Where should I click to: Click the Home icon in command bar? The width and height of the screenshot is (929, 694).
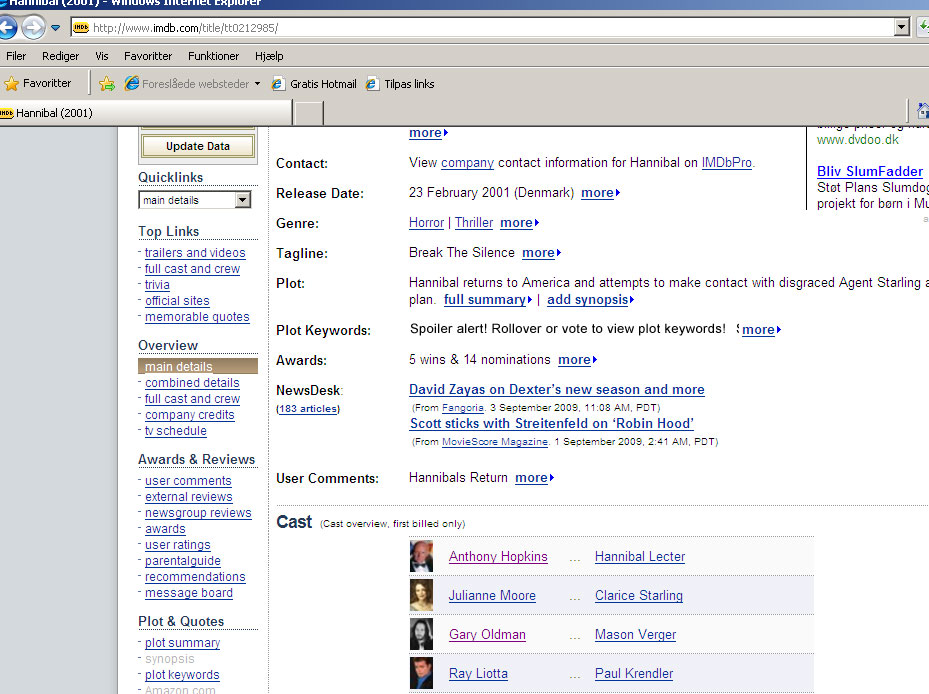(922, 111)
